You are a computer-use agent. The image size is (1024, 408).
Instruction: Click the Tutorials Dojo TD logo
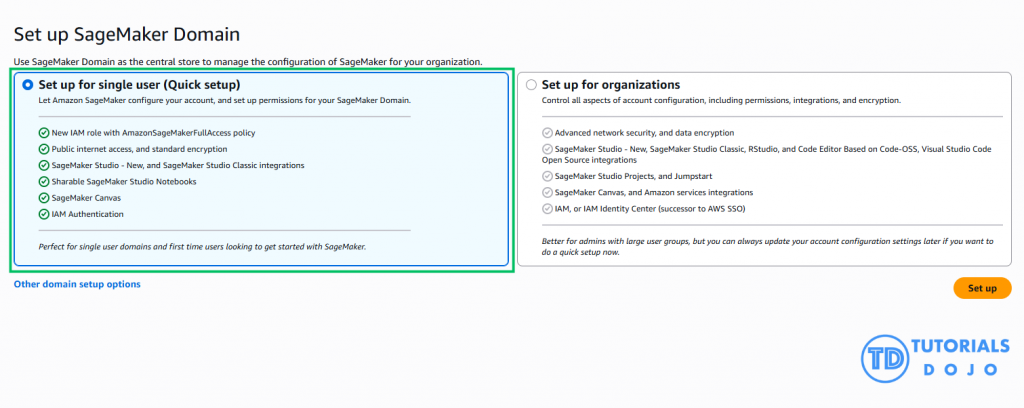[884, 358]
